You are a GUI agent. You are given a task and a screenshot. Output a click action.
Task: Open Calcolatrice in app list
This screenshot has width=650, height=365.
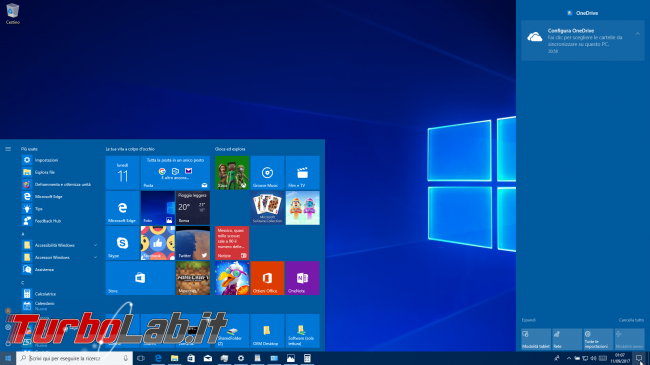point(61,294)
